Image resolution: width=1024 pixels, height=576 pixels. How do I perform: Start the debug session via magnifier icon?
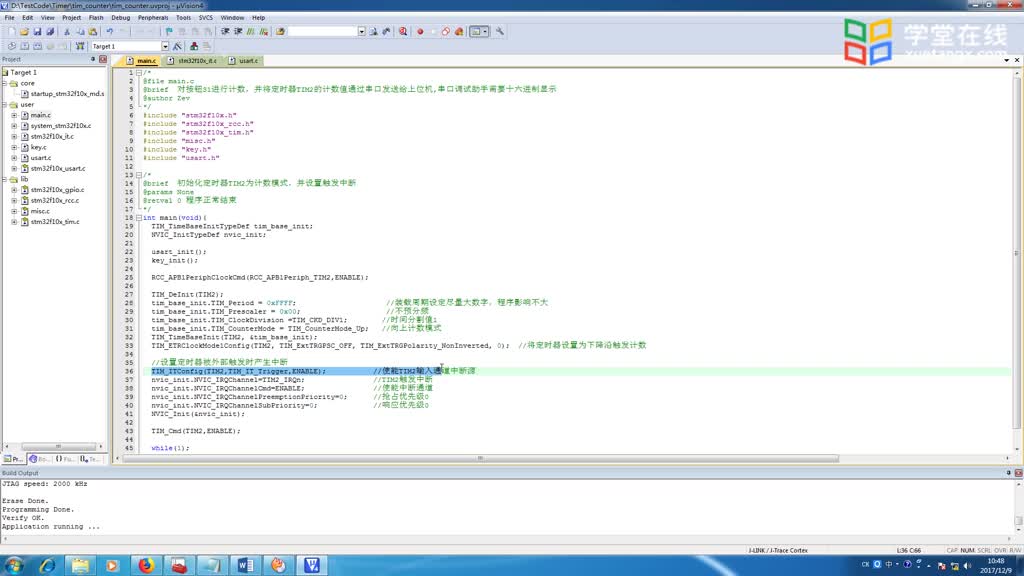(403, 31)
